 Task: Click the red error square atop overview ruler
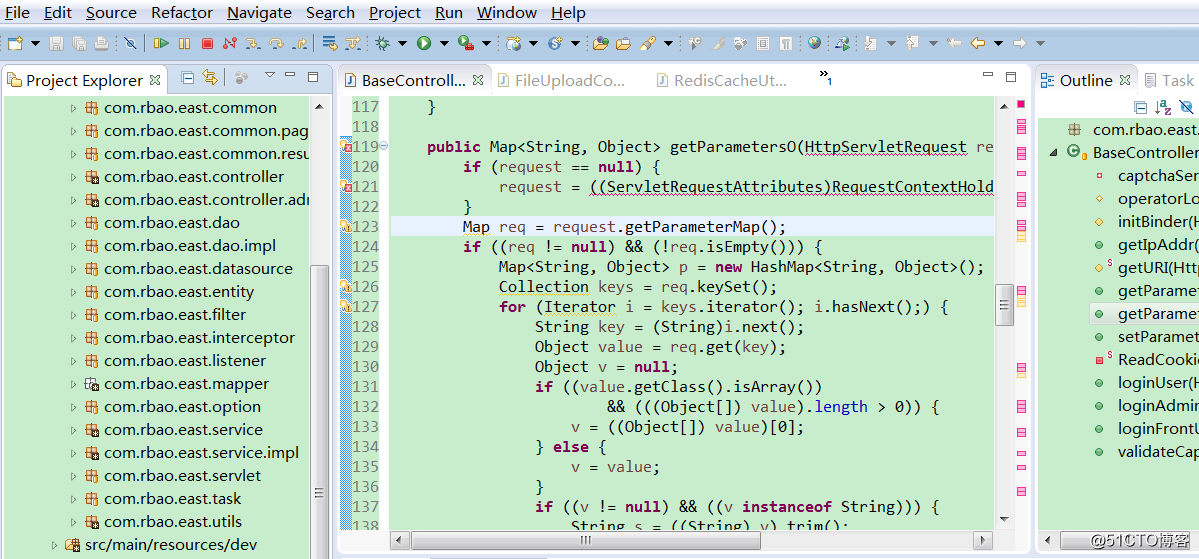[x=1021, y=104]
